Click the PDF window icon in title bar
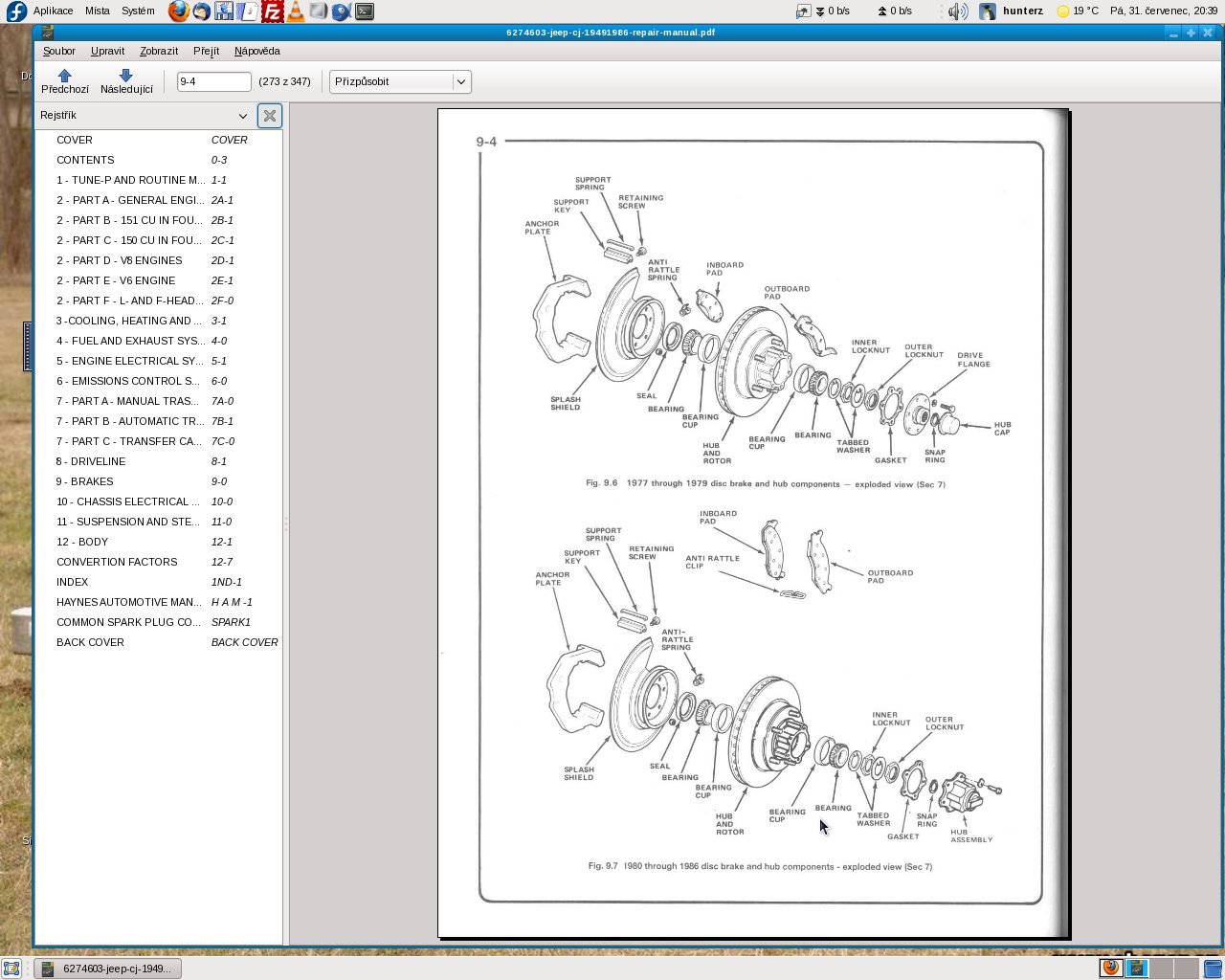This screenshot has width=1225, height=980. click(x=47, y=33)
